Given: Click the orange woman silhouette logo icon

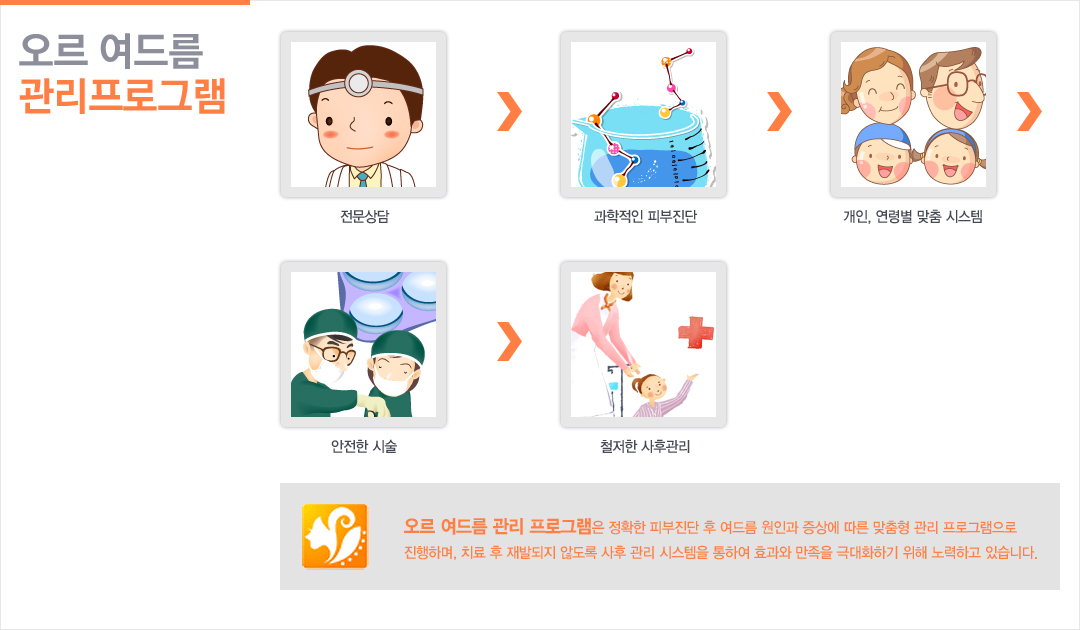Looking at the screenshot, I should [335, 536].
